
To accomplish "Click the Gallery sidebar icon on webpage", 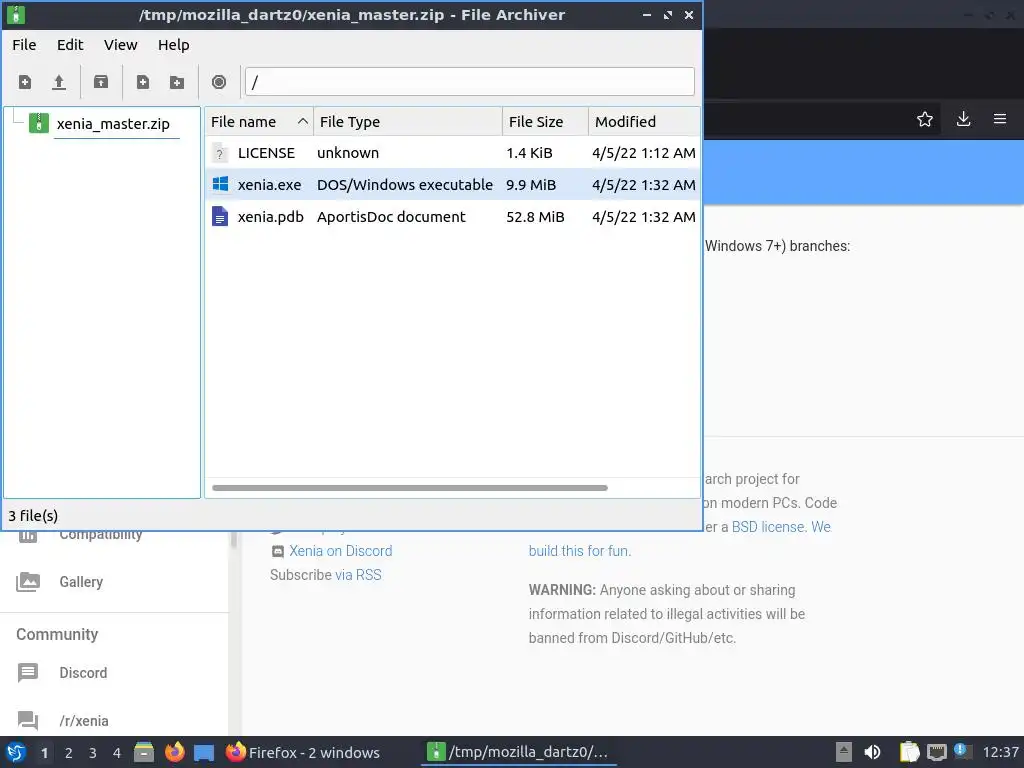I will click(28, 581).
